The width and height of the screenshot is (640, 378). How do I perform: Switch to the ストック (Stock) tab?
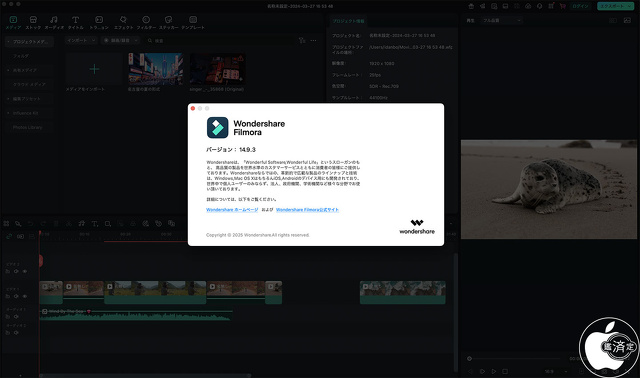(x=33, y=22)
